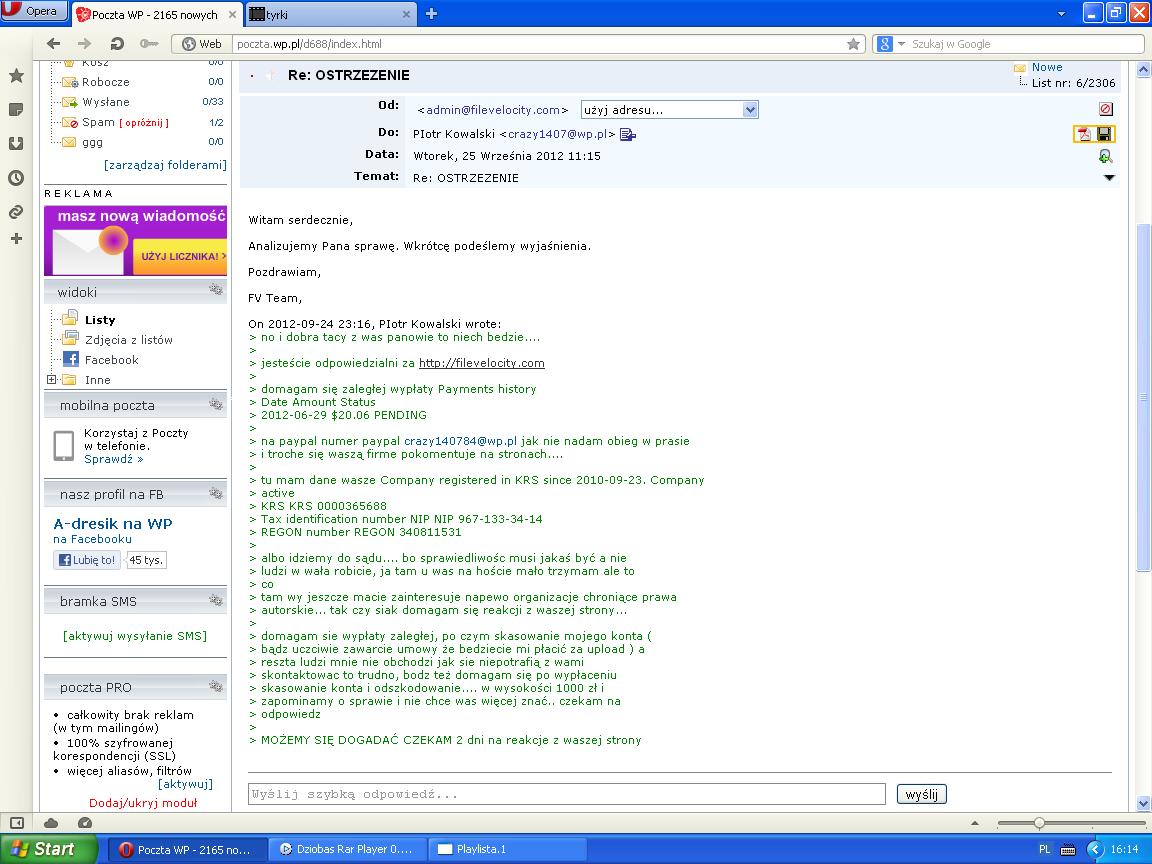
Task: Click the Dodaj/ukryj moduł link
Action: (143, 803)
